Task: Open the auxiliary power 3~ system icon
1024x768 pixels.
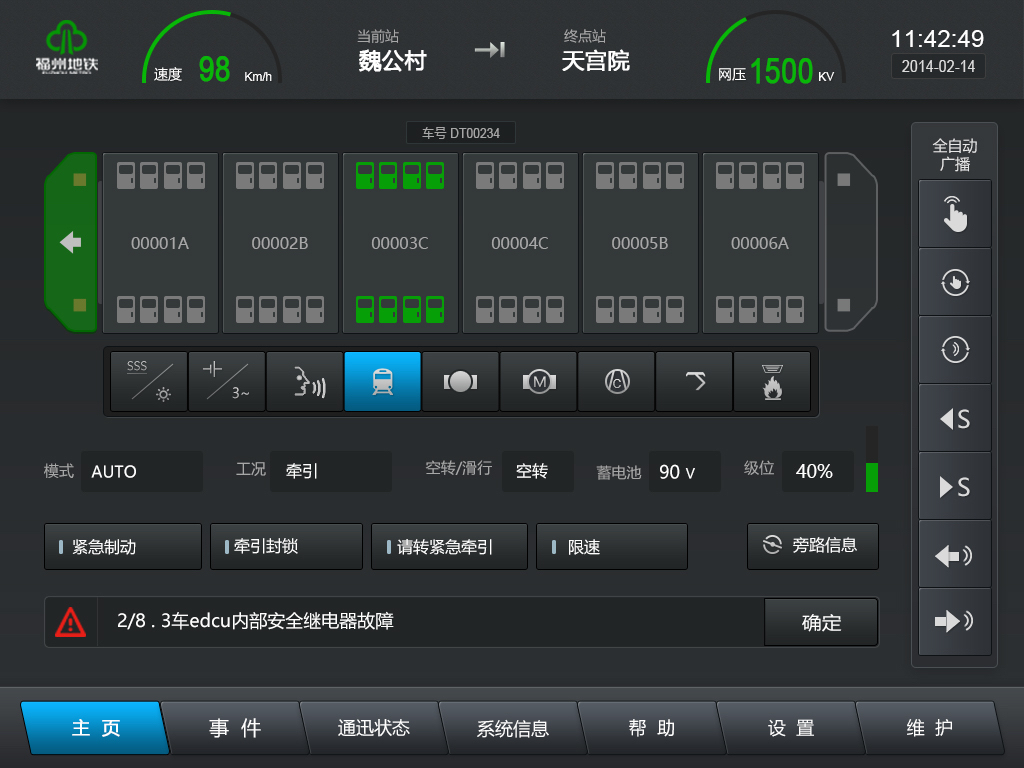Action: point(225,381)
